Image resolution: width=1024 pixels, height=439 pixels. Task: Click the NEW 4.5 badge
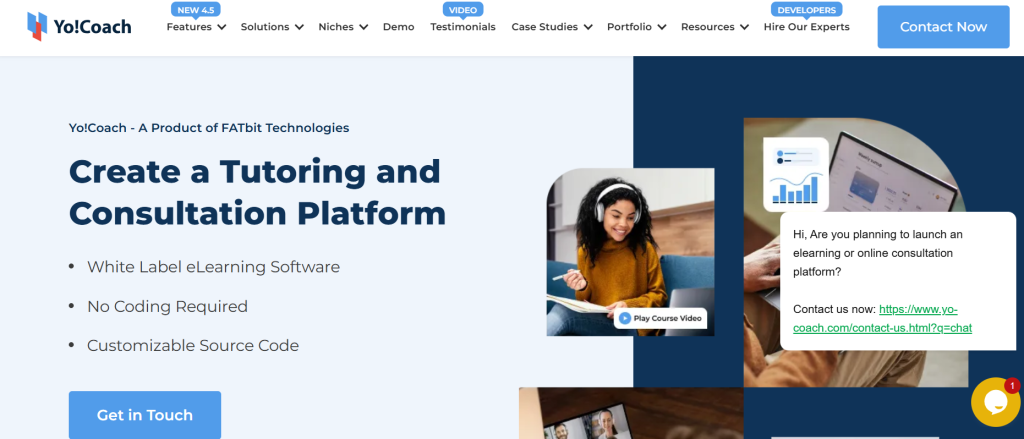pos(196,10)
